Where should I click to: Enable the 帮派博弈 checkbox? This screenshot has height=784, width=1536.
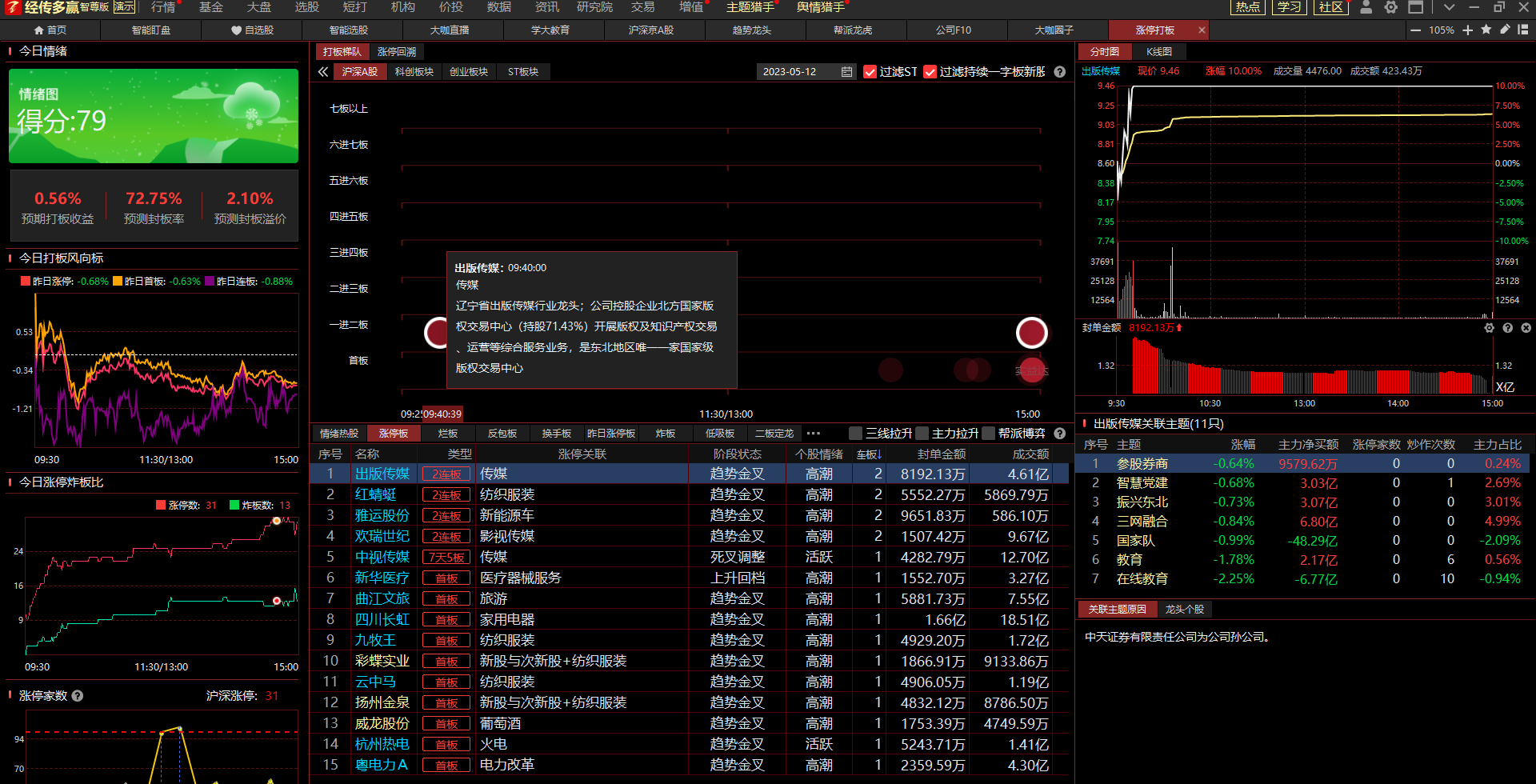[x=988, y=434]
